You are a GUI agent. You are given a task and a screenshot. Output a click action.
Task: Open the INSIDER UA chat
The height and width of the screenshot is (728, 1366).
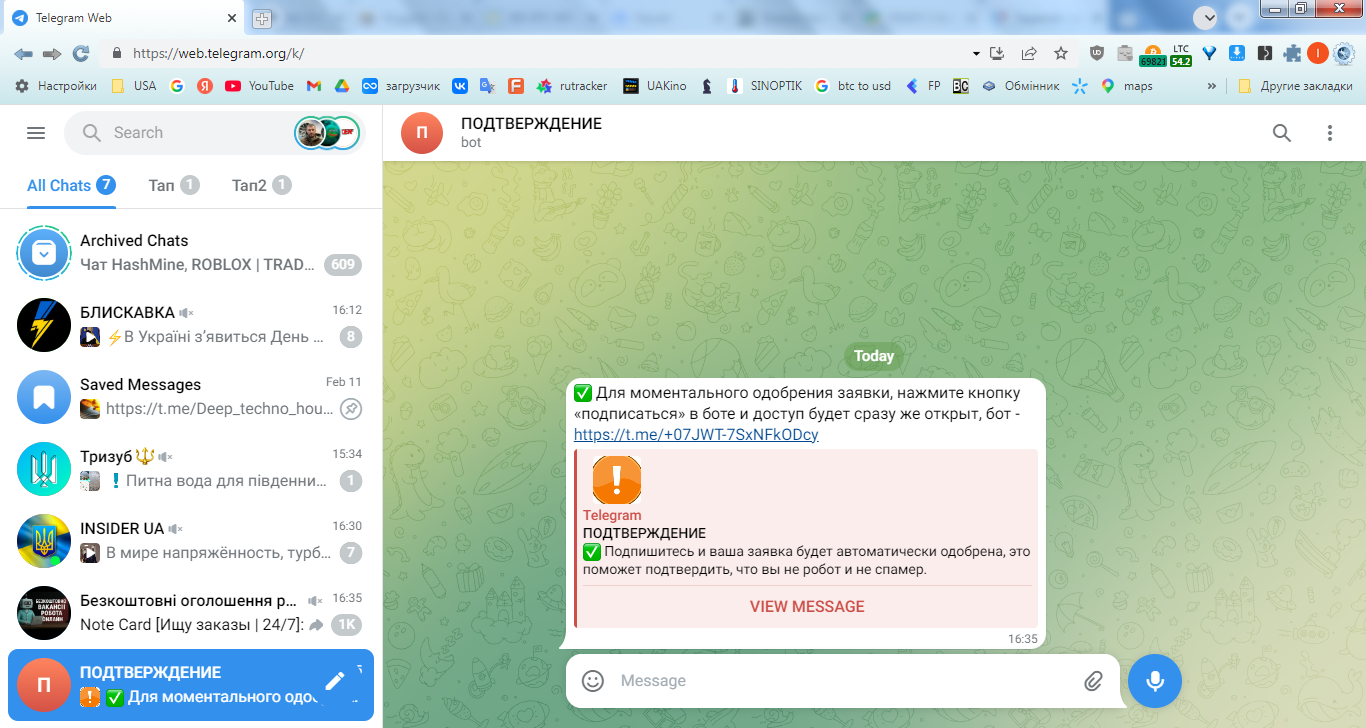(x=191, y=541)
